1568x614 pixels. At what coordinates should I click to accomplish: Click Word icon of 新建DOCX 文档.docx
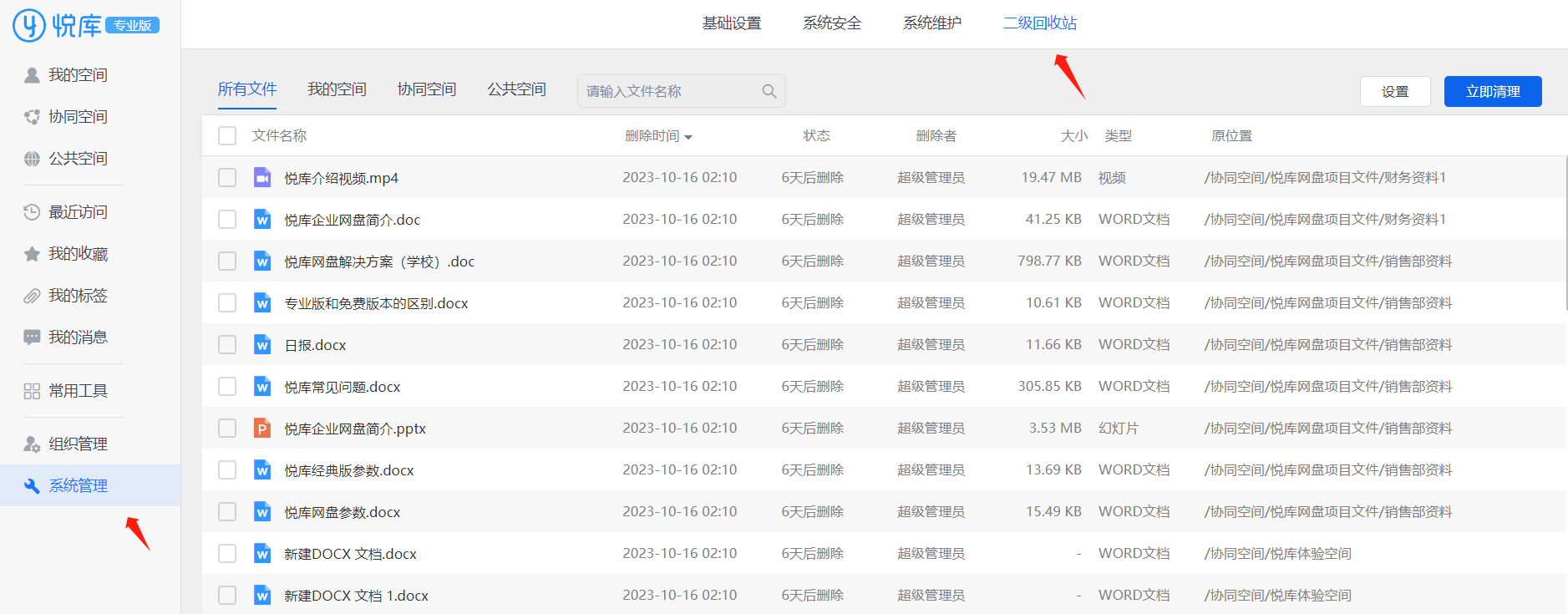[262, 553]
